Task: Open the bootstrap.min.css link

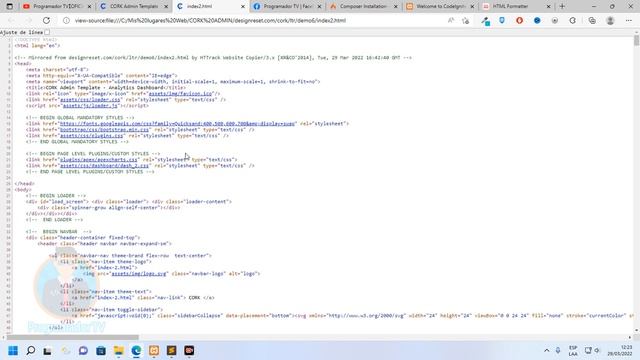Action: tap(104, 130)
